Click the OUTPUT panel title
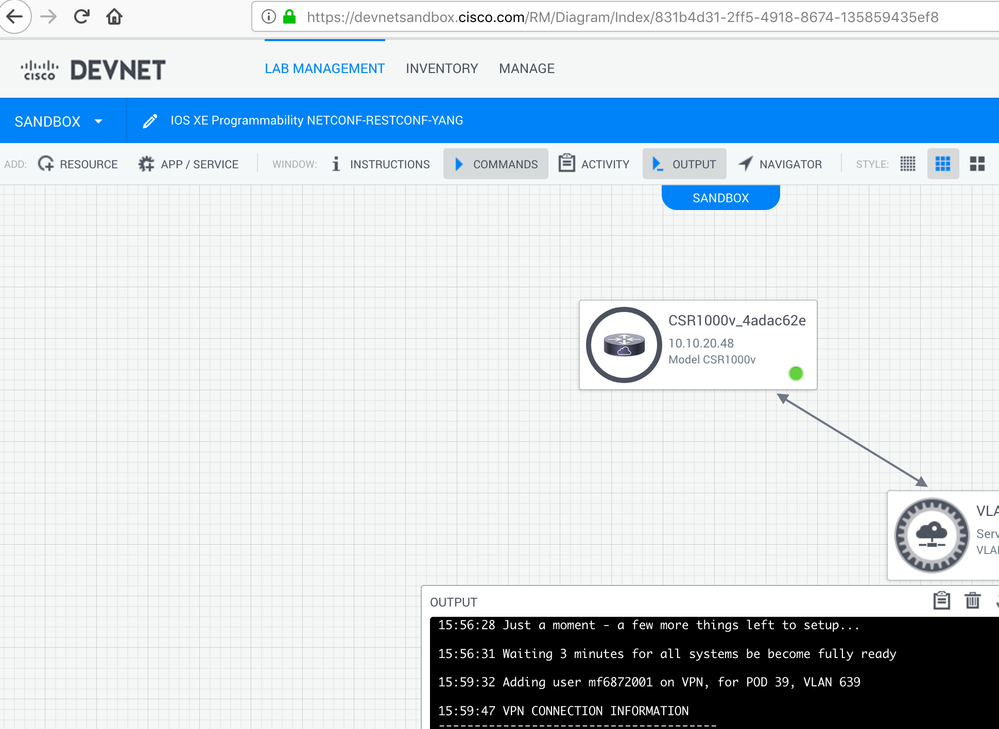Screen dimensions: 999x729 point(453,602)
